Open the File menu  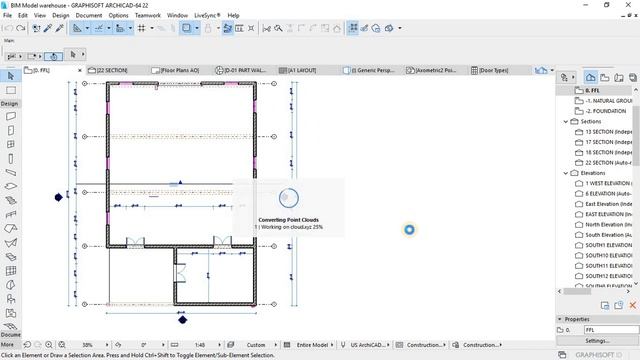click(x=7, y=16)
